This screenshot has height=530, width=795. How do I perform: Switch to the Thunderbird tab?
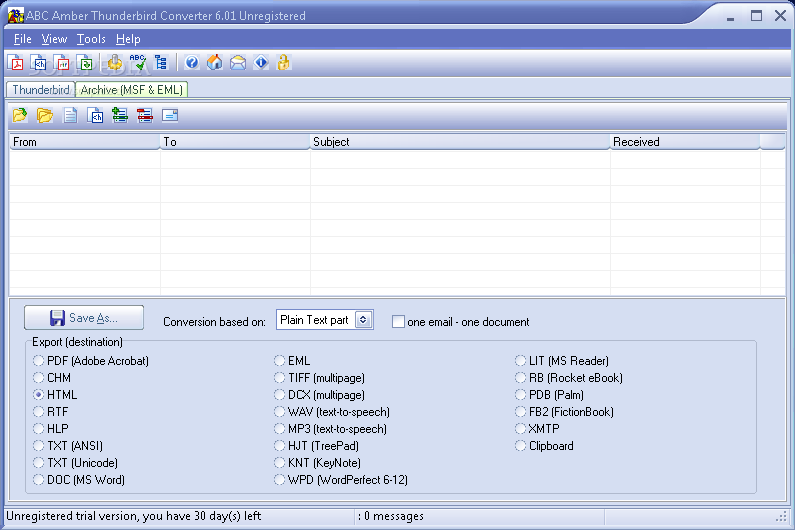(x=41, y=90)
